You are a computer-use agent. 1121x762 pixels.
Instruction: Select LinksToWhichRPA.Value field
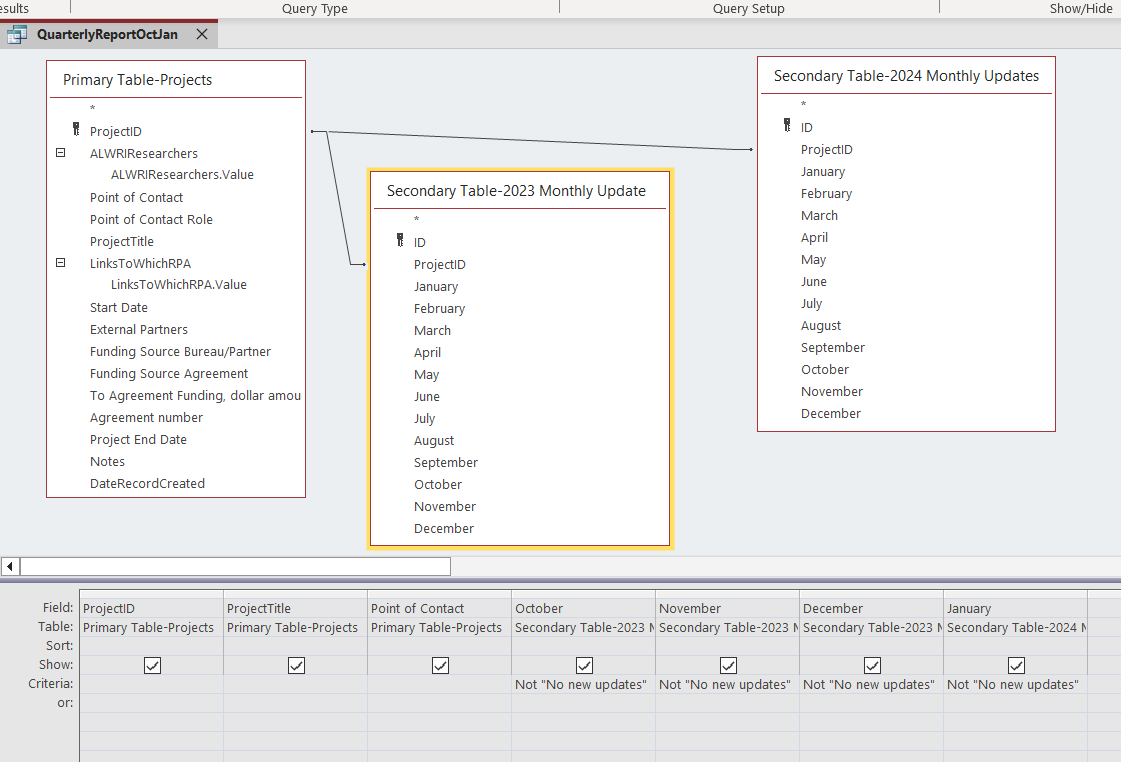pos(179,284)
